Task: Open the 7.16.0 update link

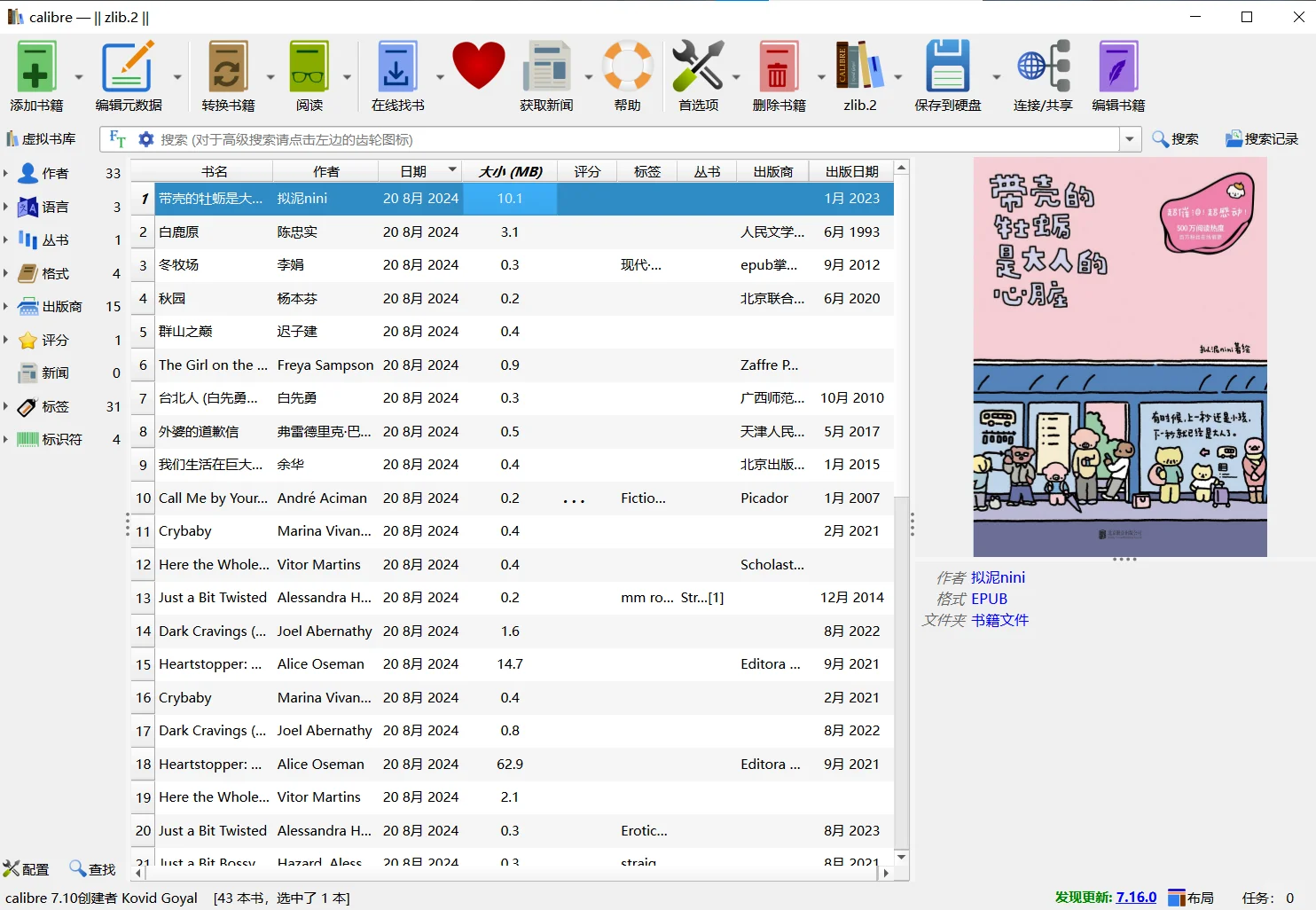Action: click(1136, 898)
